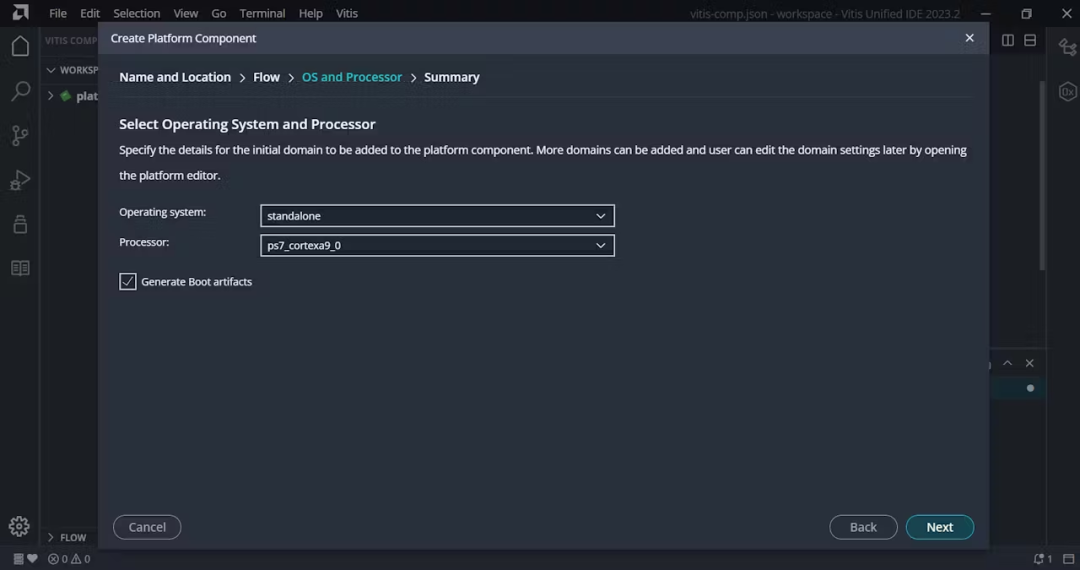
Task: Toggle the panel layout icon
Action: click(x=1030, y=41)
